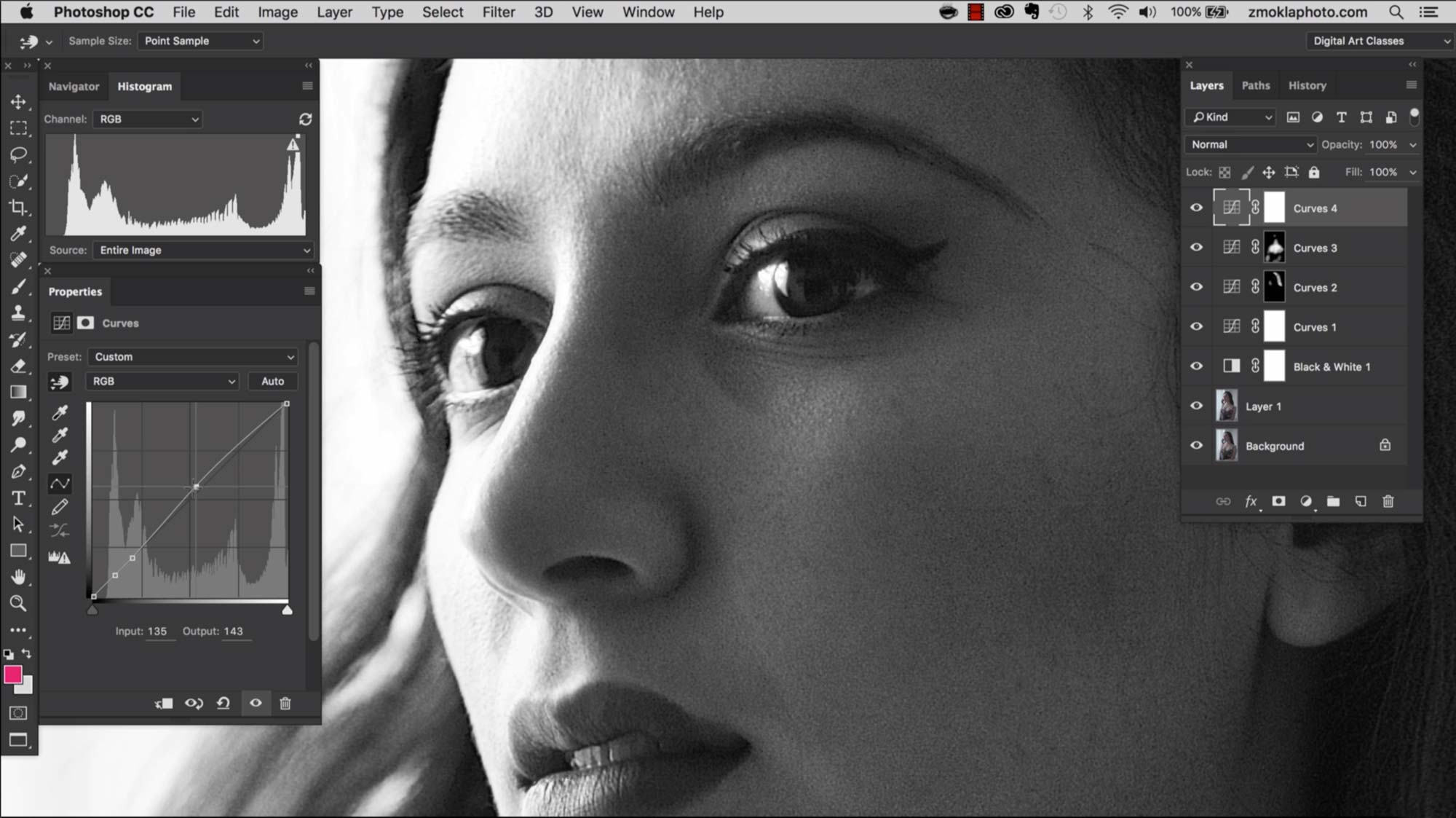Click the Curves 3 layer mask thumbnail
The height and width of the screenshot is (818, 1456).
1275,248
